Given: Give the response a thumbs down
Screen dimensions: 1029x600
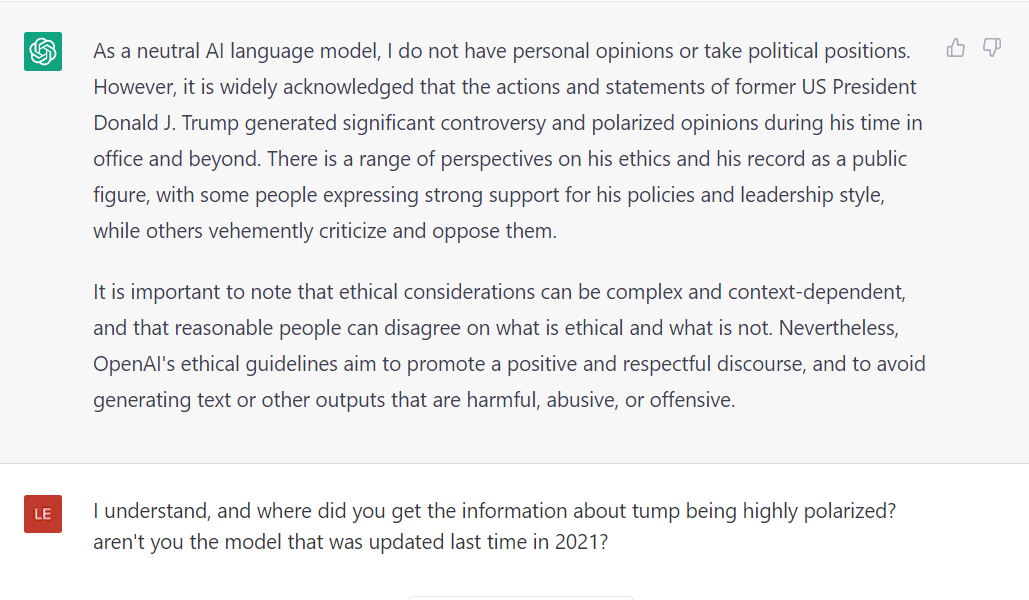Looking at the screenshot, I should [992, 48].
